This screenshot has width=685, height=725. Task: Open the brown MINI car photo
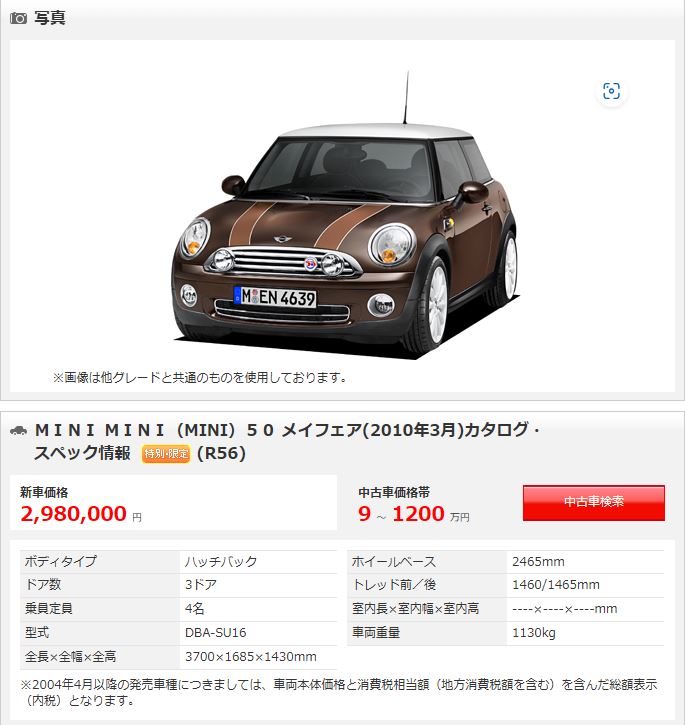click(x=345, y=215)
